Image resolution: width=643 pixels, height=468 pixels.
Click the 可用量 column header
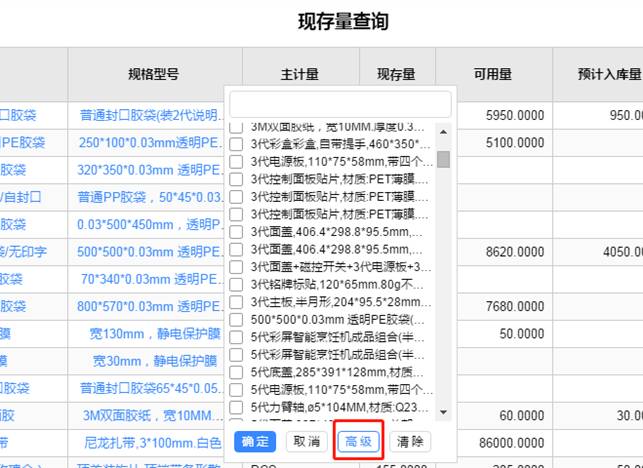[x=492, y=74]
